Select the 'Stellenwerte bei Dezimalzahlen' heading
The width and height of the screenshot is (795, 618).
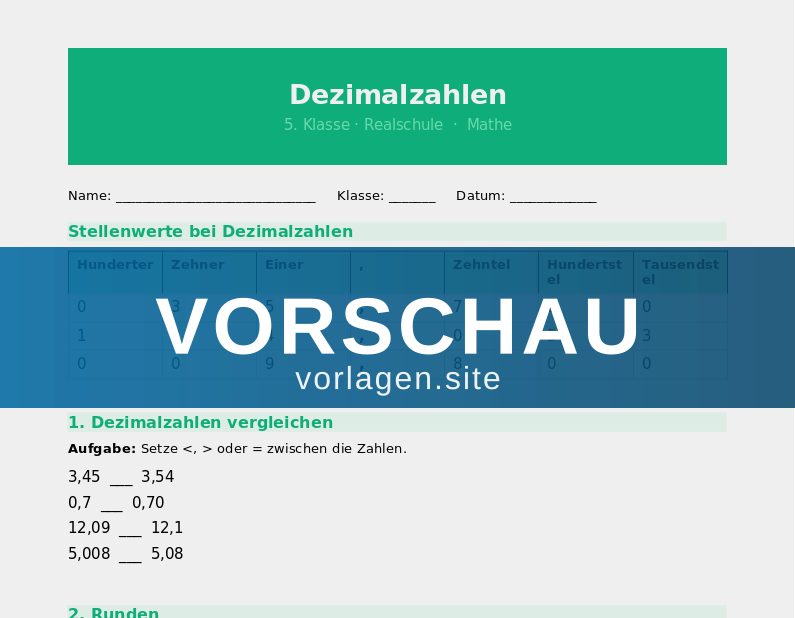[210, 232]
